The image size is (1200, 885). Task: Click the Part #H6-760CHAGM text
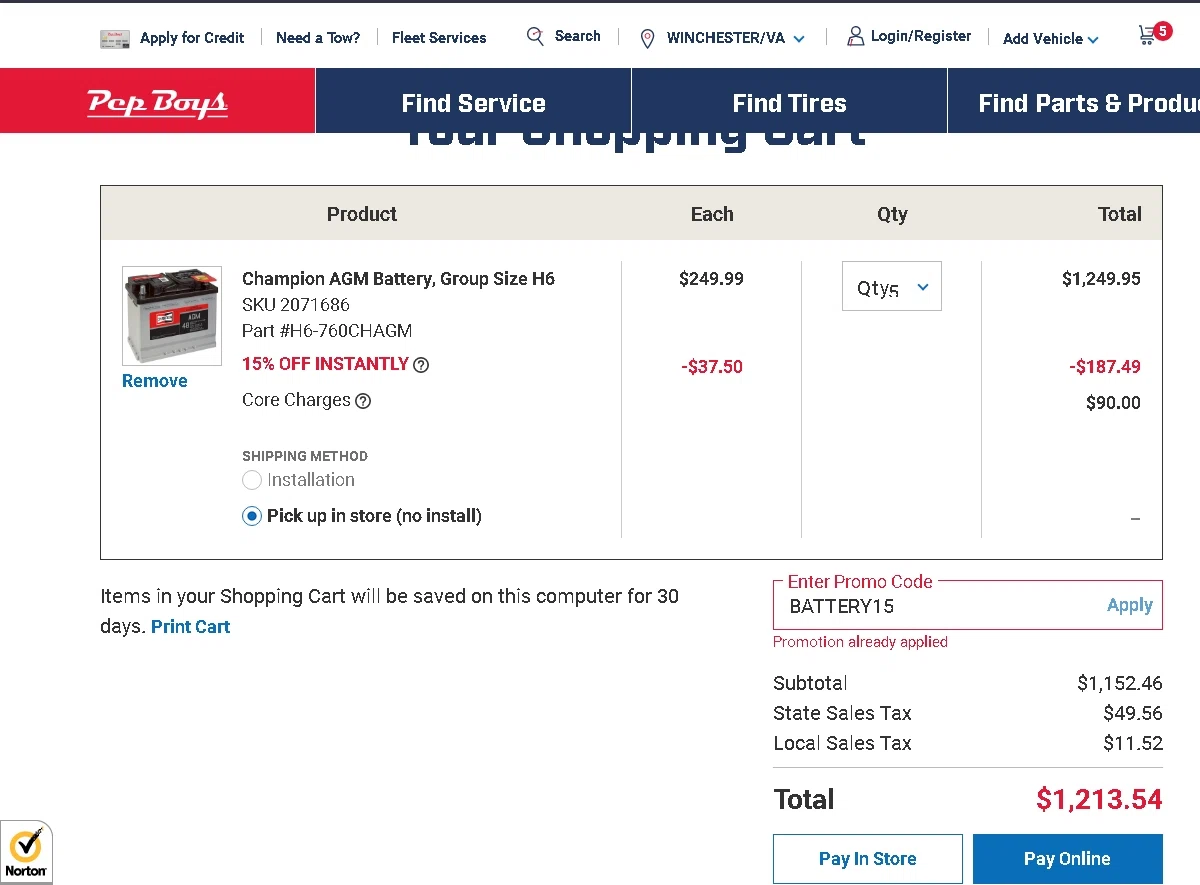[327, 331]
